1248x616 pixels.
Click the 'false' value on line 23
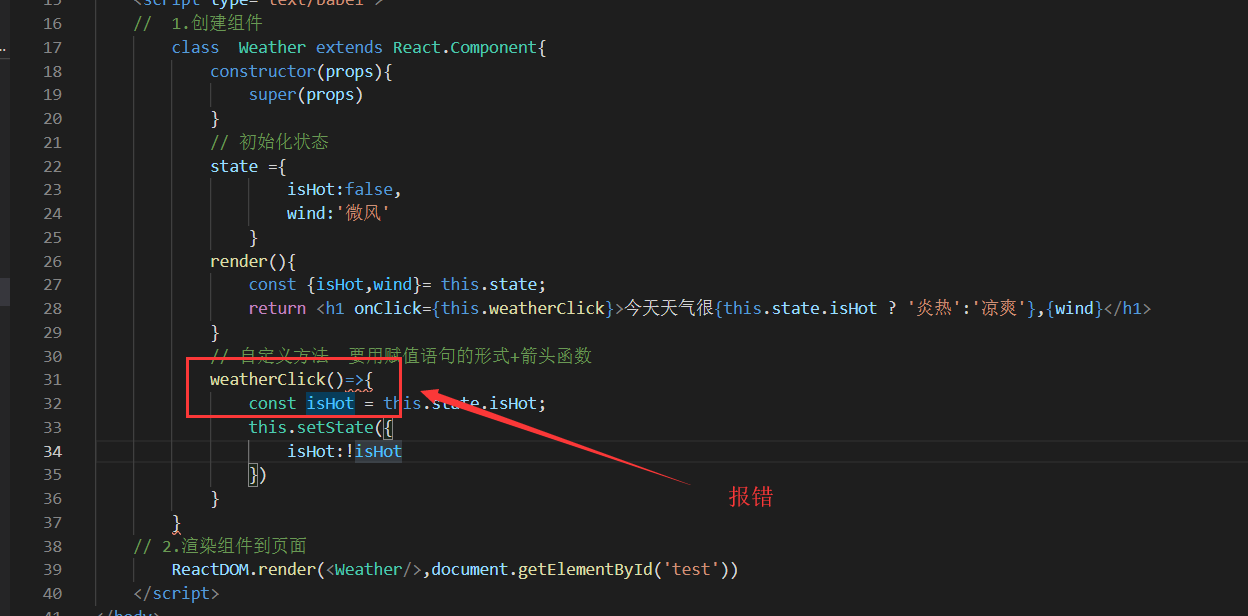(369, 190)
